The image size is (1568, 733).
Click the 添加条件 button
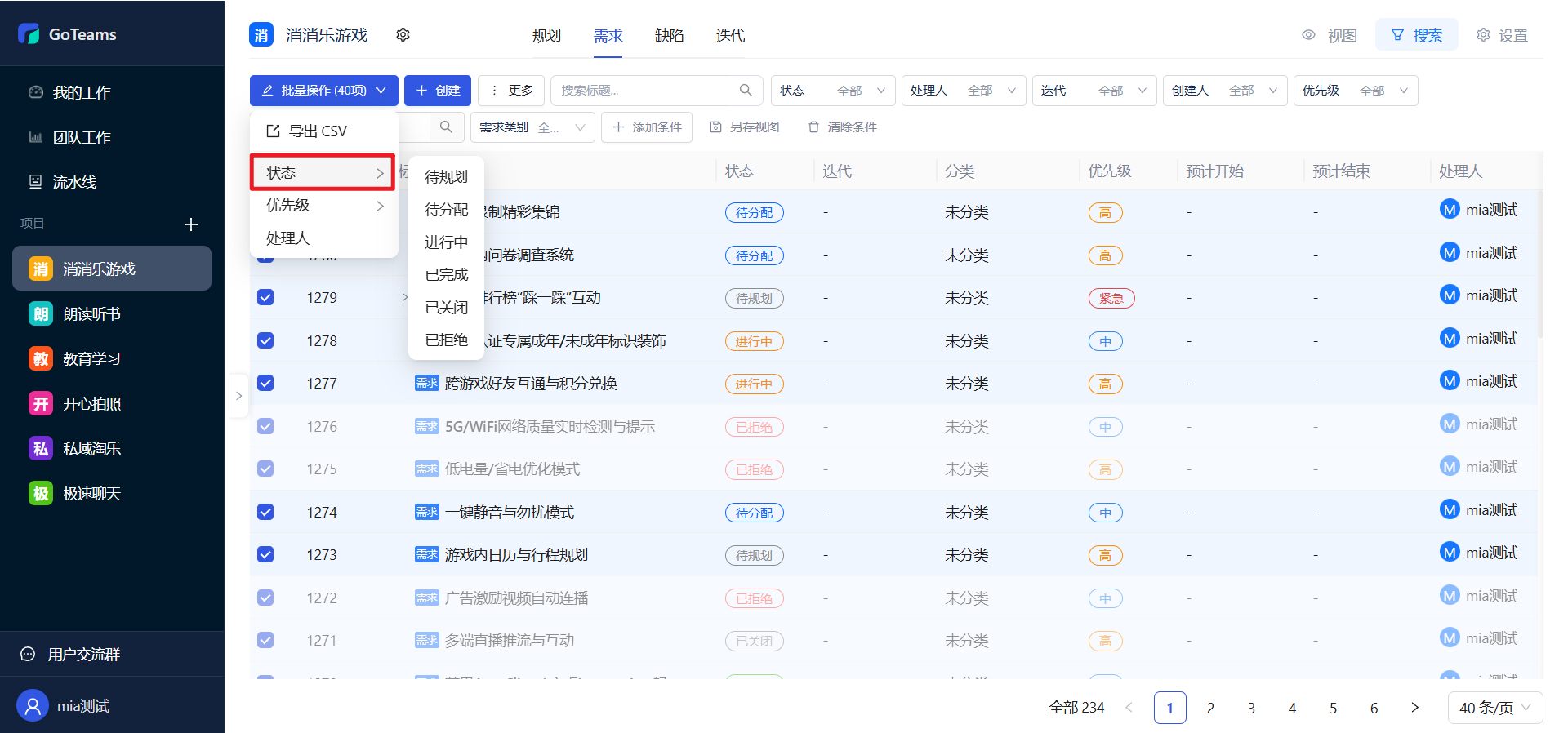tap(647, 127)
